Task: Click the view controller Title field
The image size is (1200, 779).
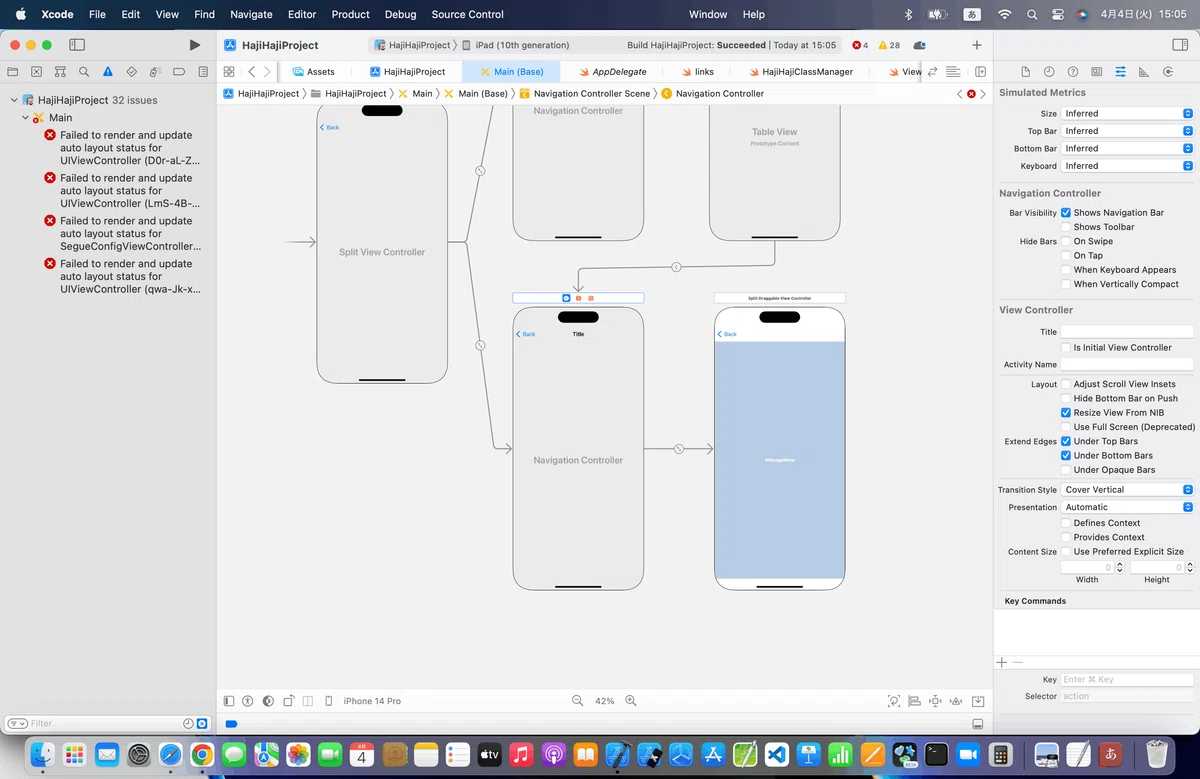Action: 1127,332
